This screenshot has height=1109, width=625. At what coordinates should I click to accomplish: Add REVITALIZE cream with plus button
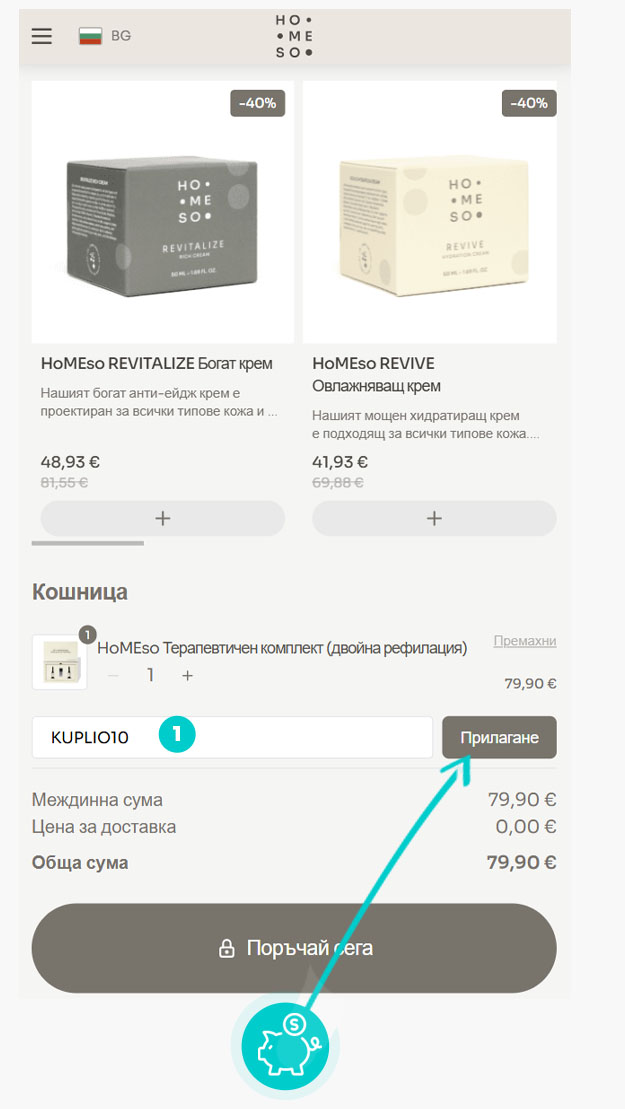tap(163, 518)
